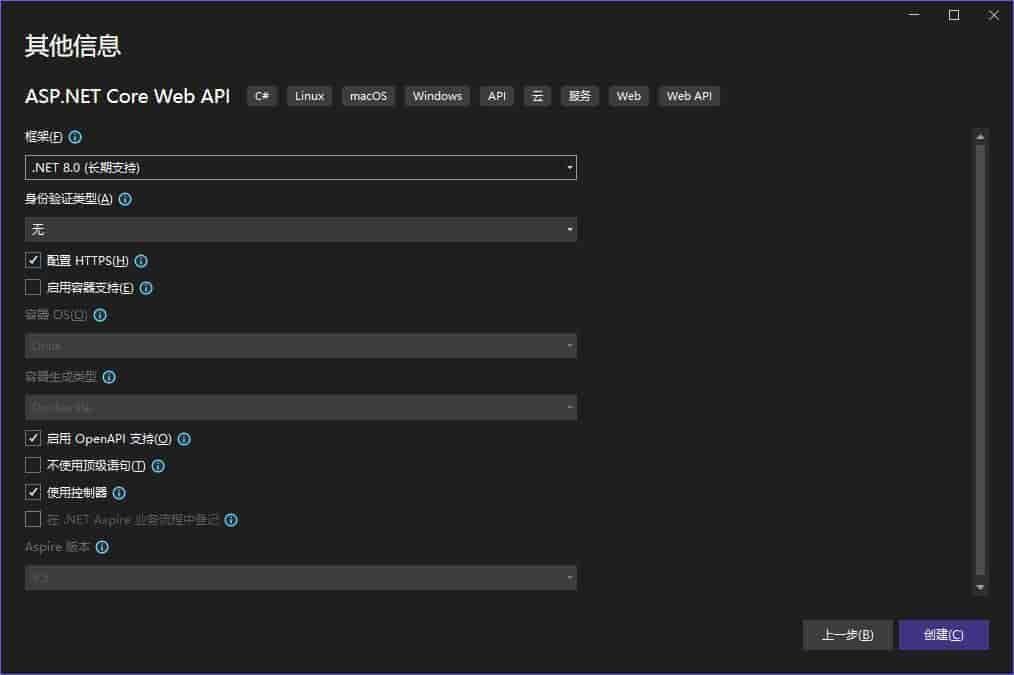The width and height of the screenshot is (1014, 675).
Task: Click the info icon next to Aspire 版本
Action: click(x=102, y=547)
